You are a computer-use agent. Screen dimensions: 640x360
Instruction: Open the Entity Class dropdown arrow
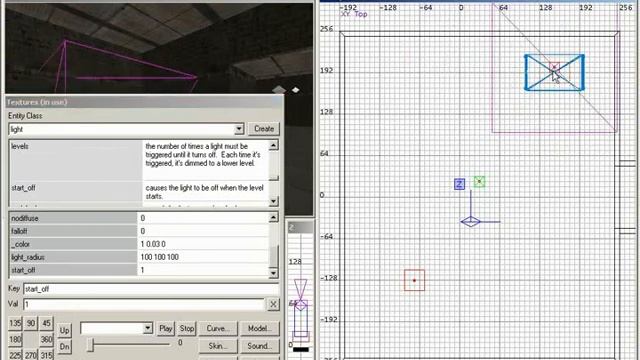pos(239,129)
